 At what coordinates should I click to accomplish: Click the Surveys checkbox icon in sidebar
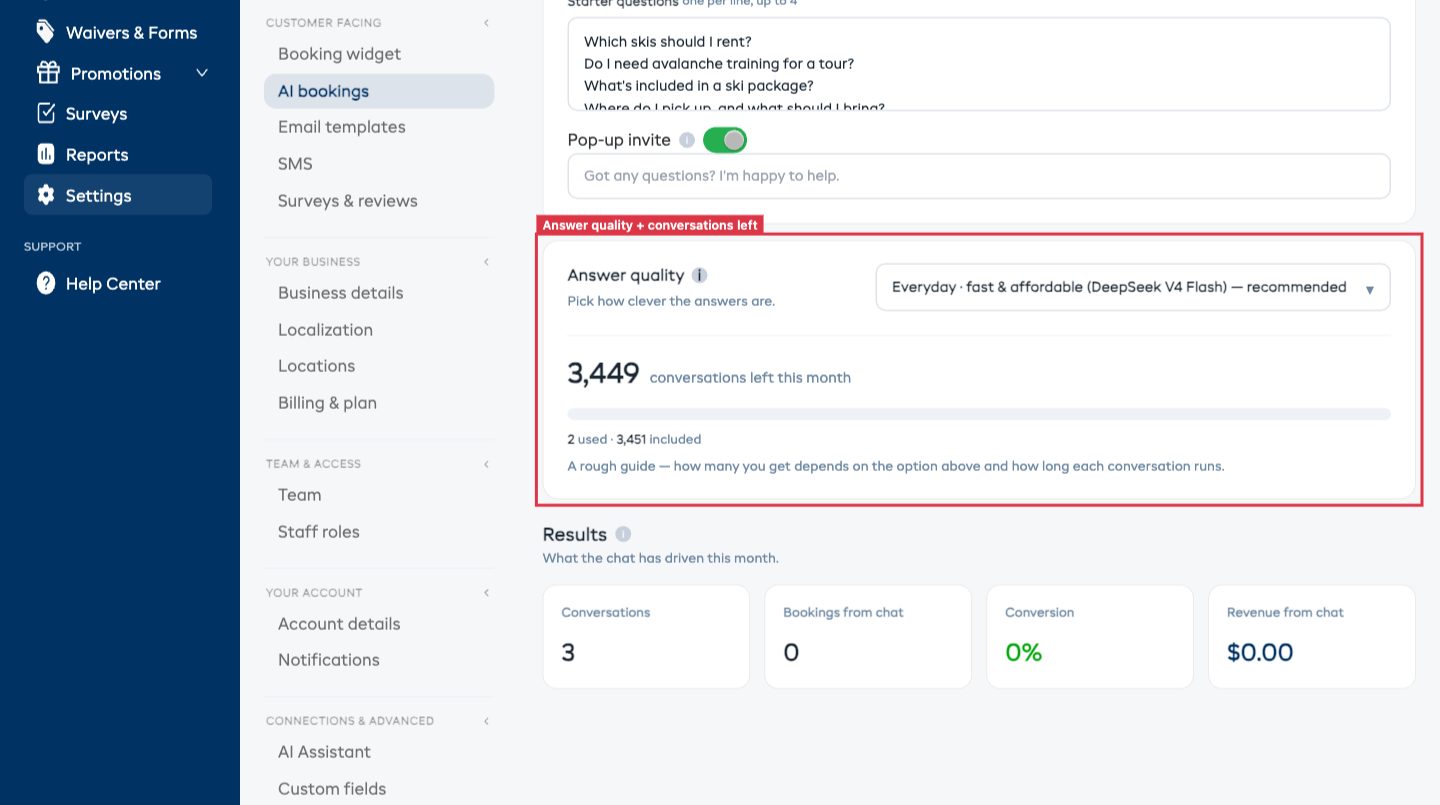pyautogui.click(x=46, y=113)
